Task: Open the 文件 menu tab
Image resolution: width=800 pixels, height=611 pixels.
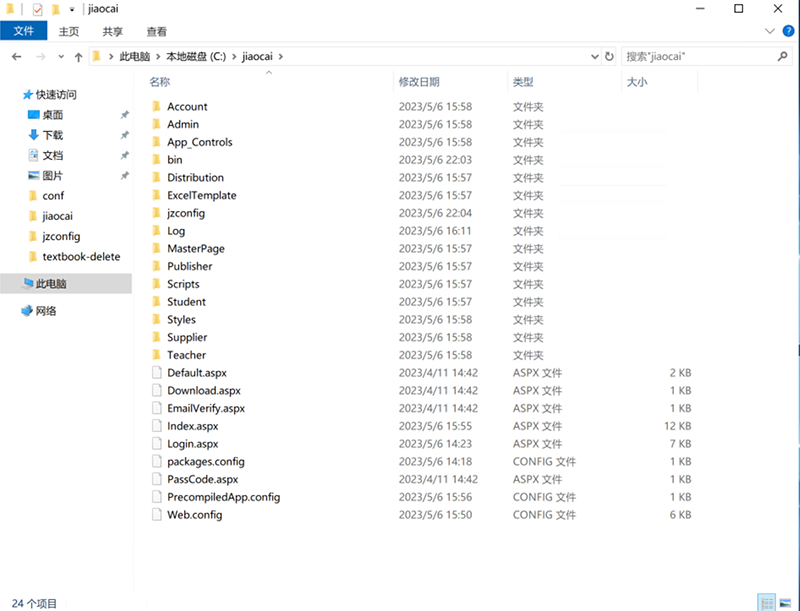Action: click(x=23, y=31)
